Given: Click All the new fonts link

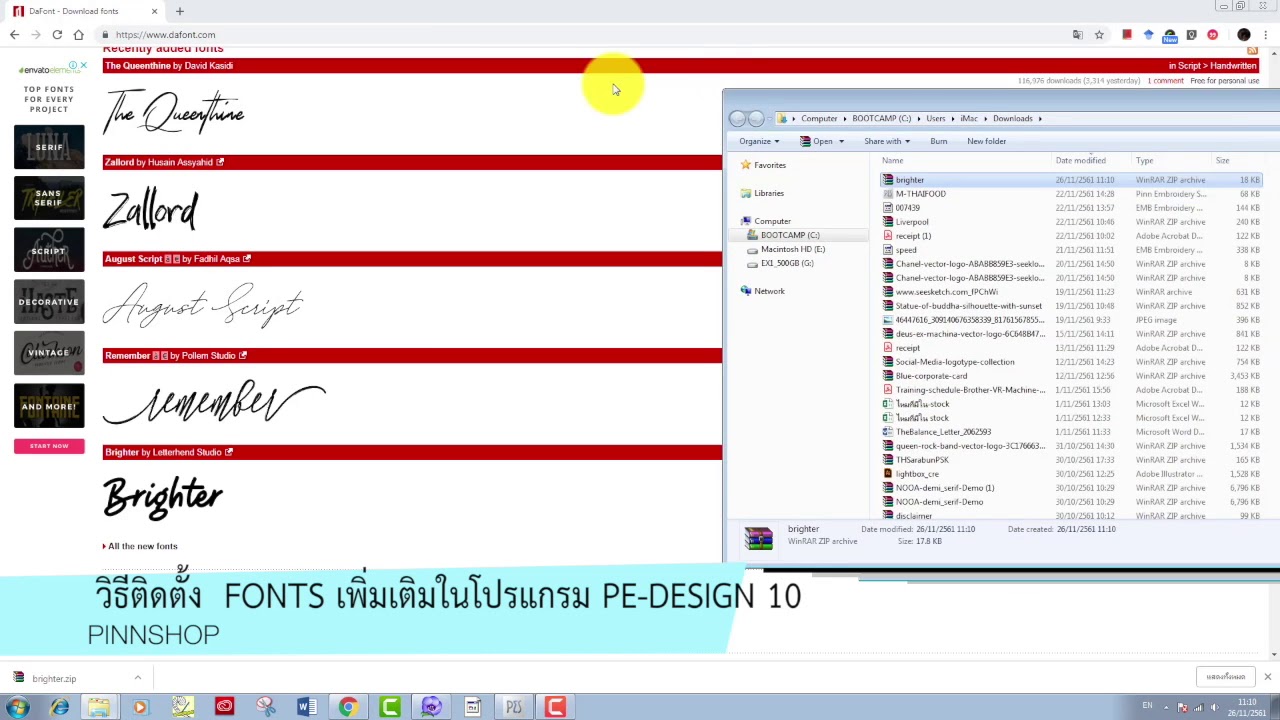Looking at the screenshot, I should [x=143, y=546].
